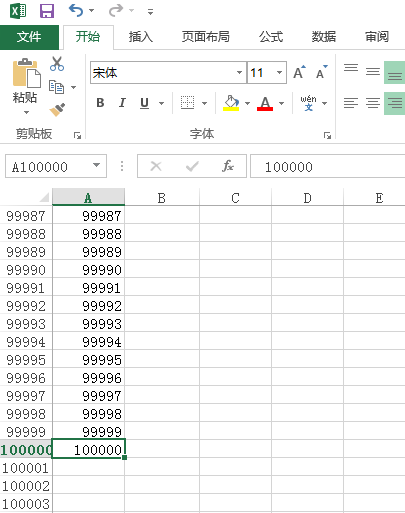
Task: Decrease font size with small A
Action: pyautogui.click(x=322, y=72)
